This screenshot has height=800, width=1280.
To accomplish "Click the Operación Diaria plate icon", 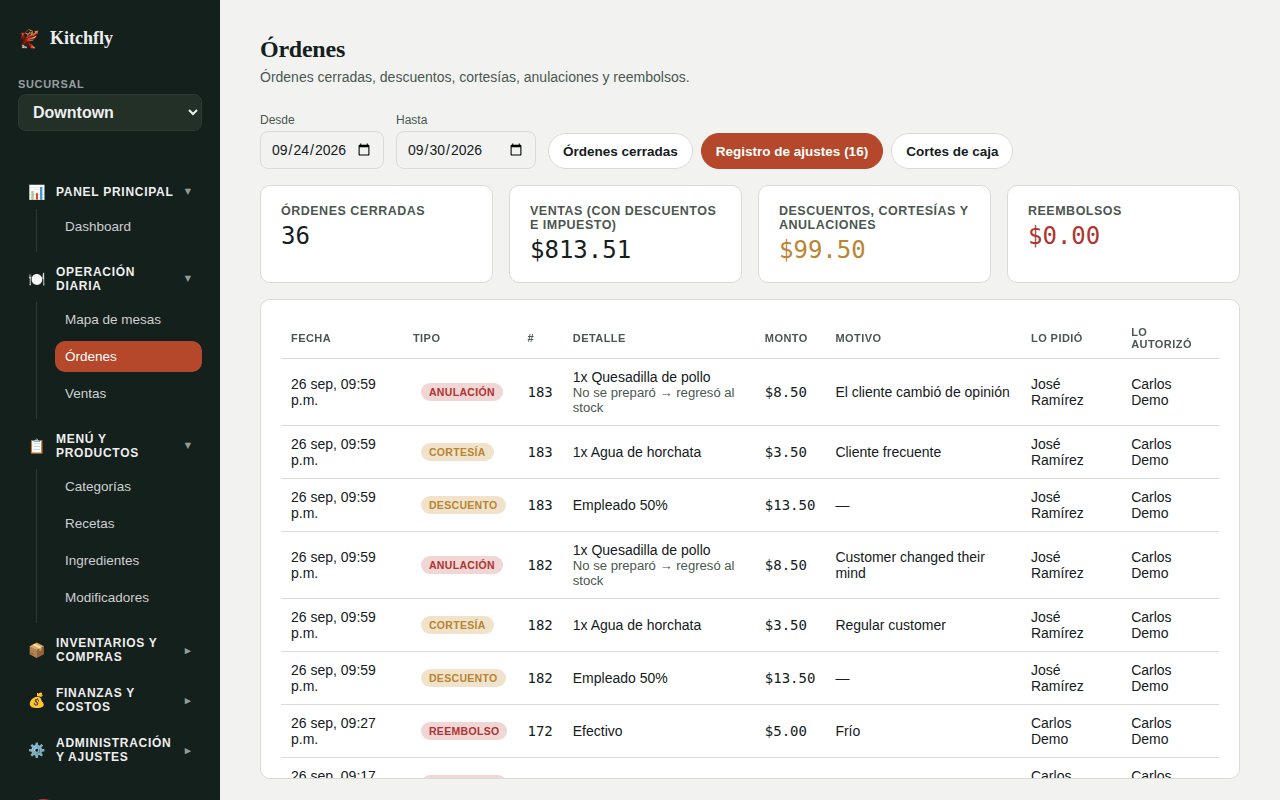I will (37, 279).
